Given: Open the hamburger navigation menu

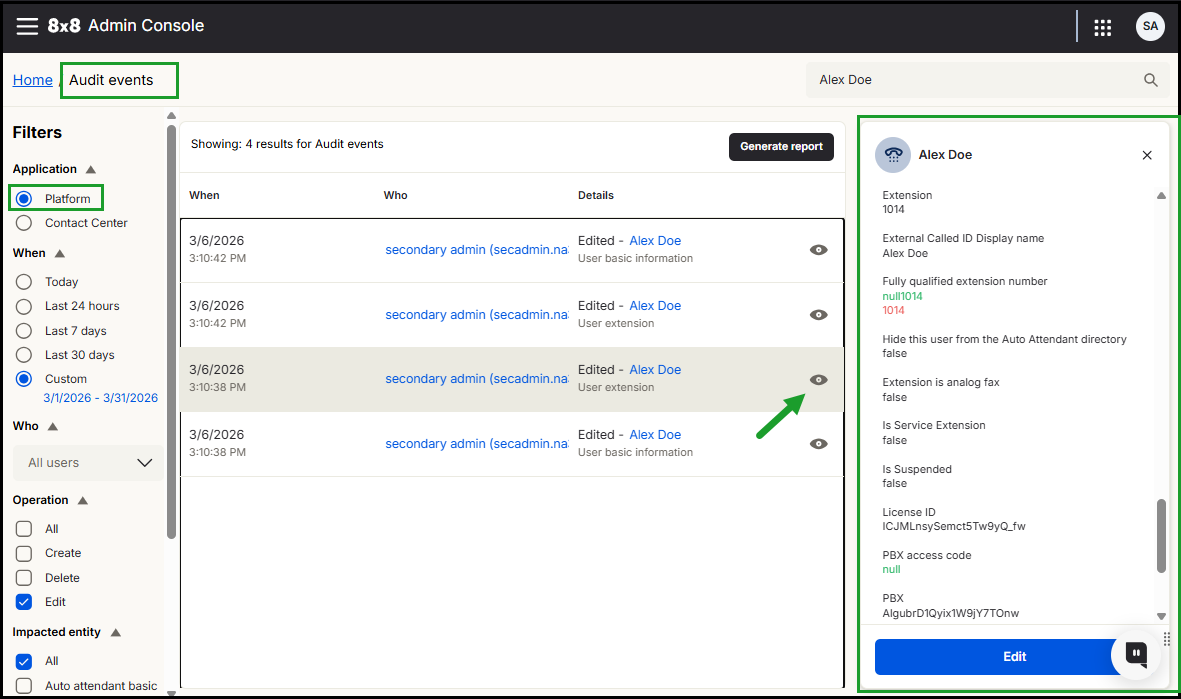Looking at the screenshot, I should coord(27,26).
